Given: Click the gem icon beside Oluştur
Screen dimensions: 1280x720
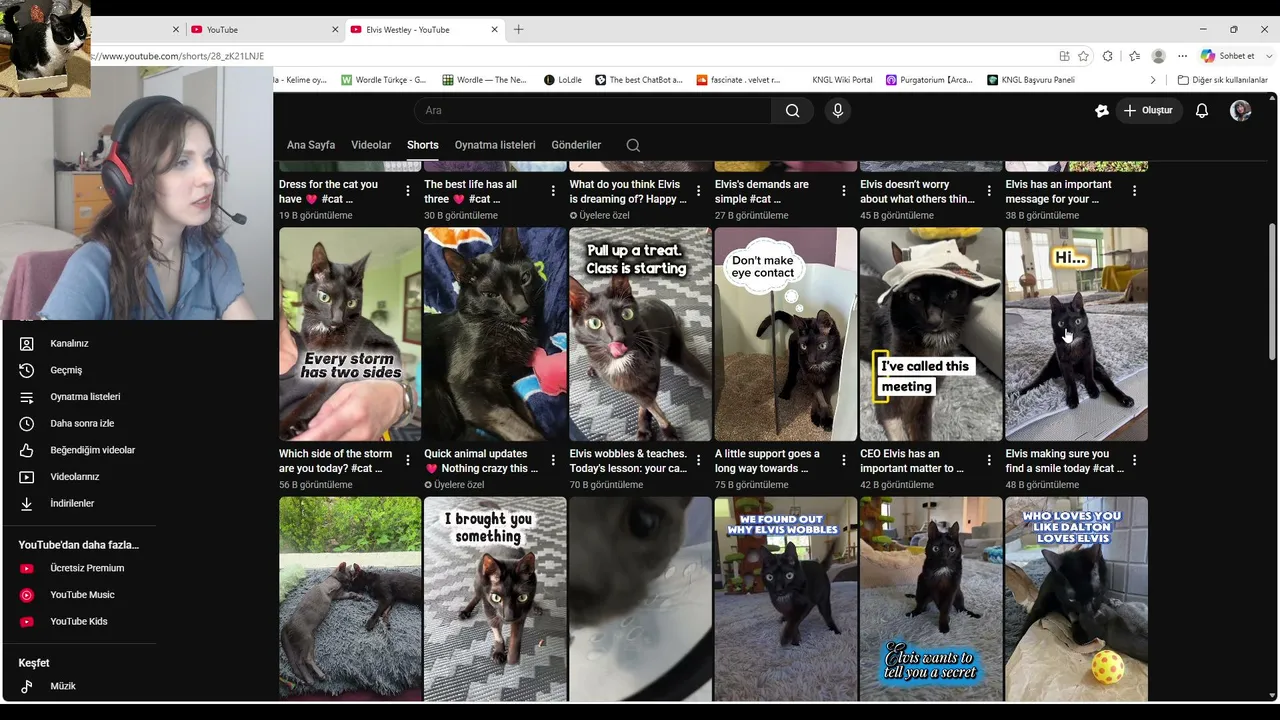Looking at the screenshot, I should tap(1101, 111).
